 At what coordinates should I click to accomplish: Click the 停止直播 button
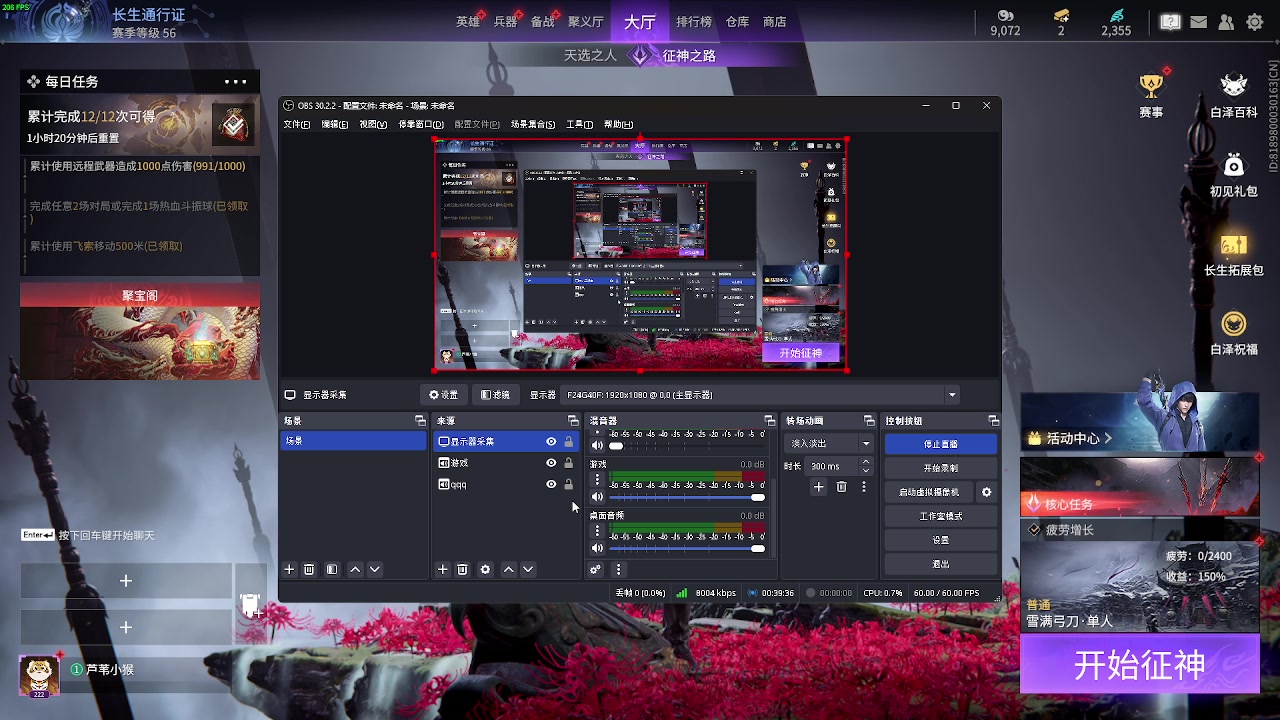pos(940,444)
